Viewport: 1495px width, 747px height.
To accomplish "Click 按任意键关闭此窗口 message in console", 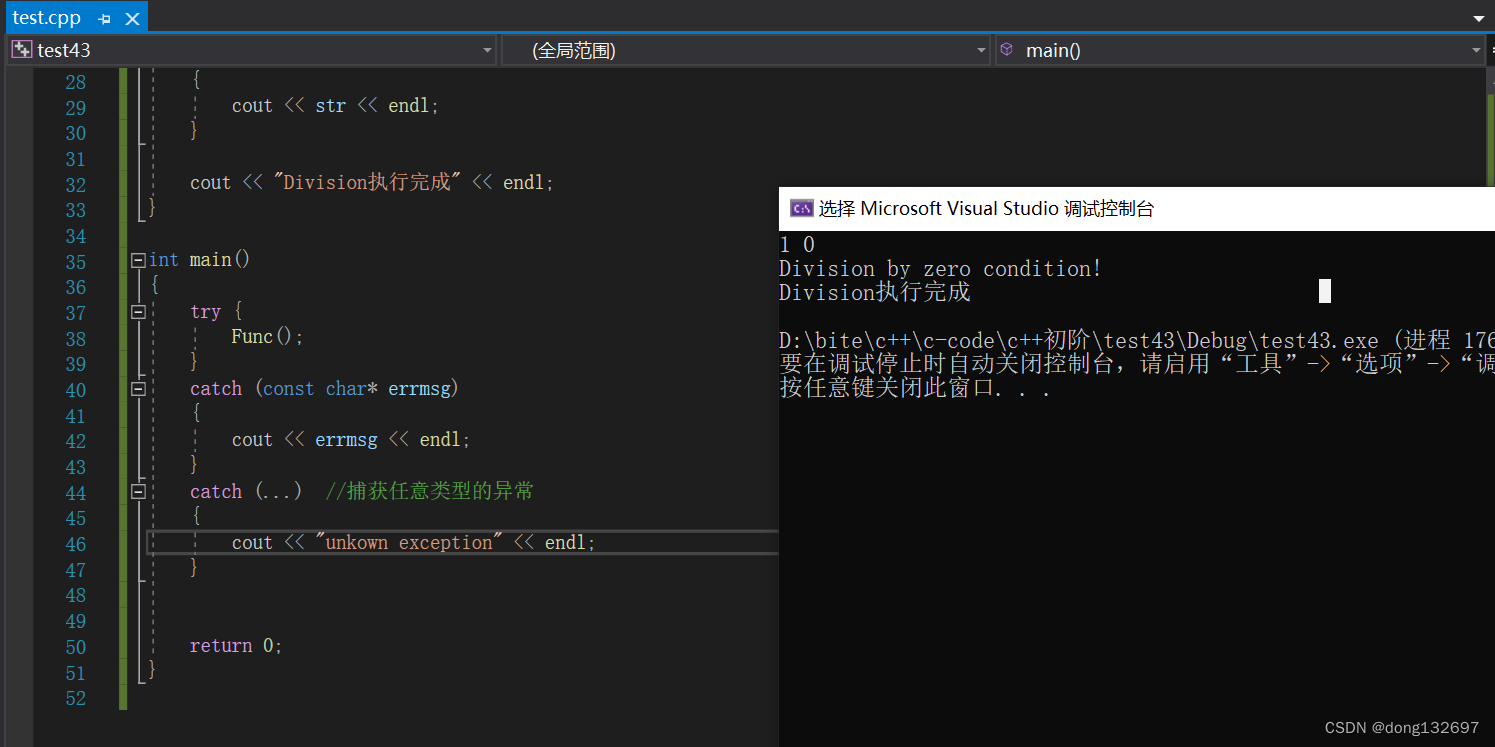I will [915, 389].
